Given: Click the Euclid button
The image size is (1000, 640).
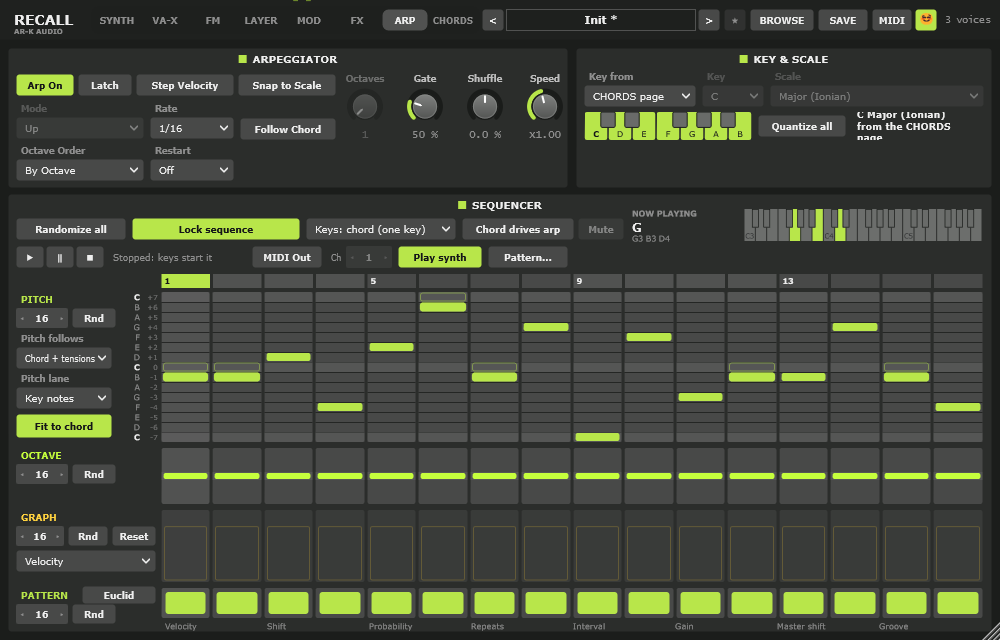Looking at the screenshot, I should pyautogui.click(x=119, y=595).
